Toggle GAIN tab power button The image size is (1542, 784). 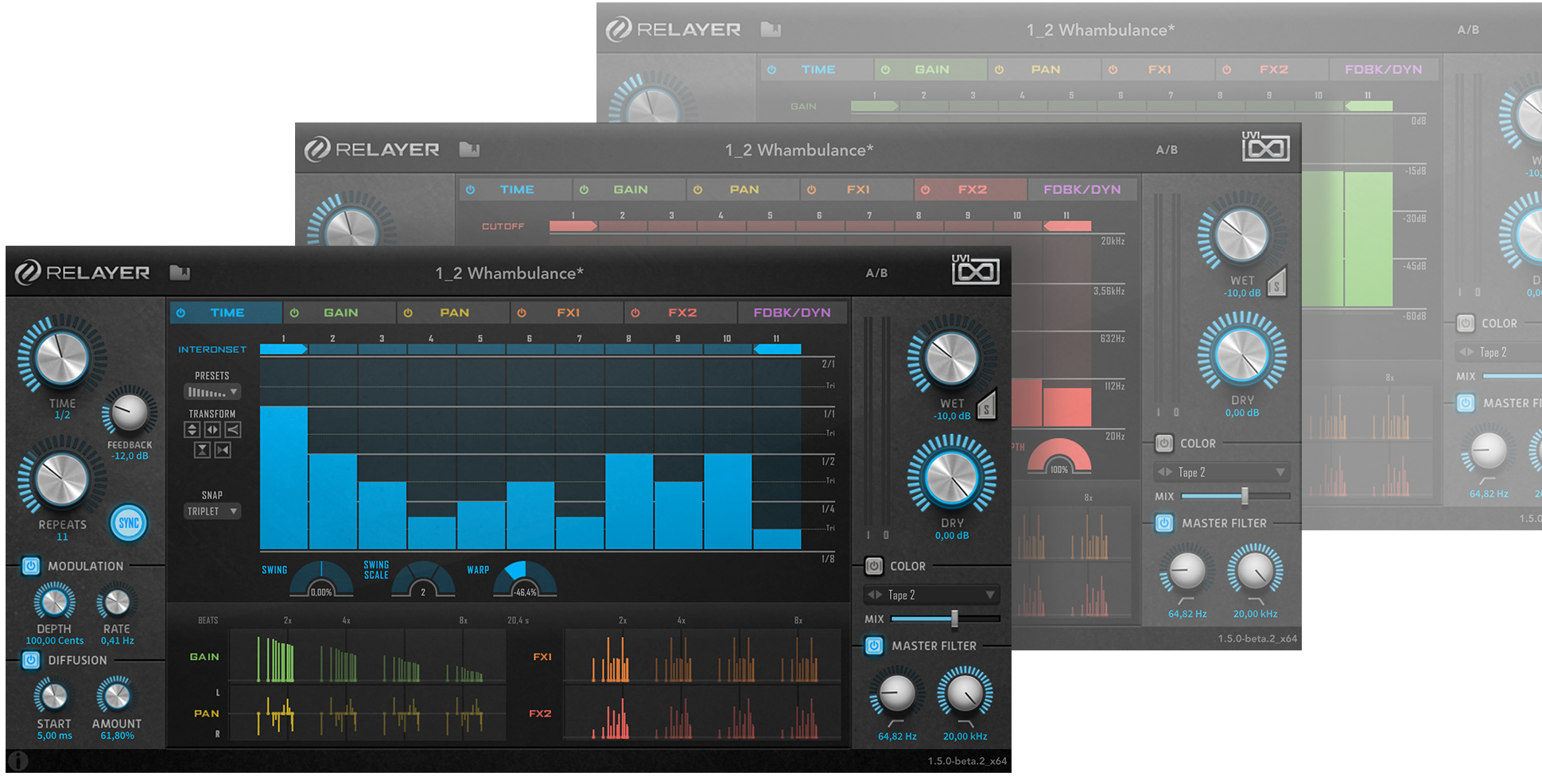pyautogui.click(x=294, y=312)
